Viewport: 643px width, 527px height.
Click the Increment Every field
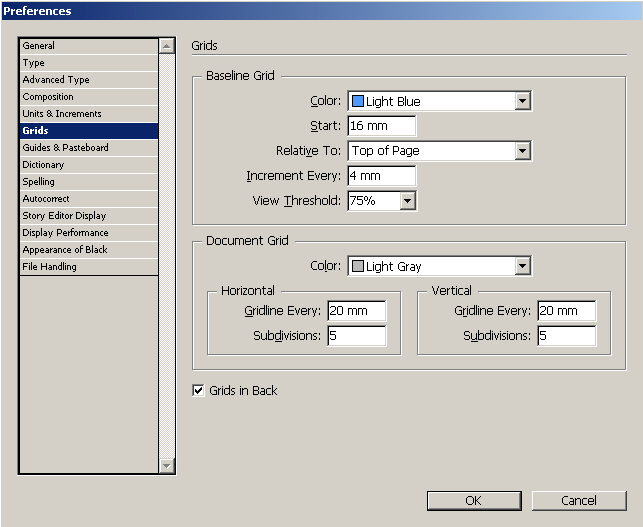381,176
